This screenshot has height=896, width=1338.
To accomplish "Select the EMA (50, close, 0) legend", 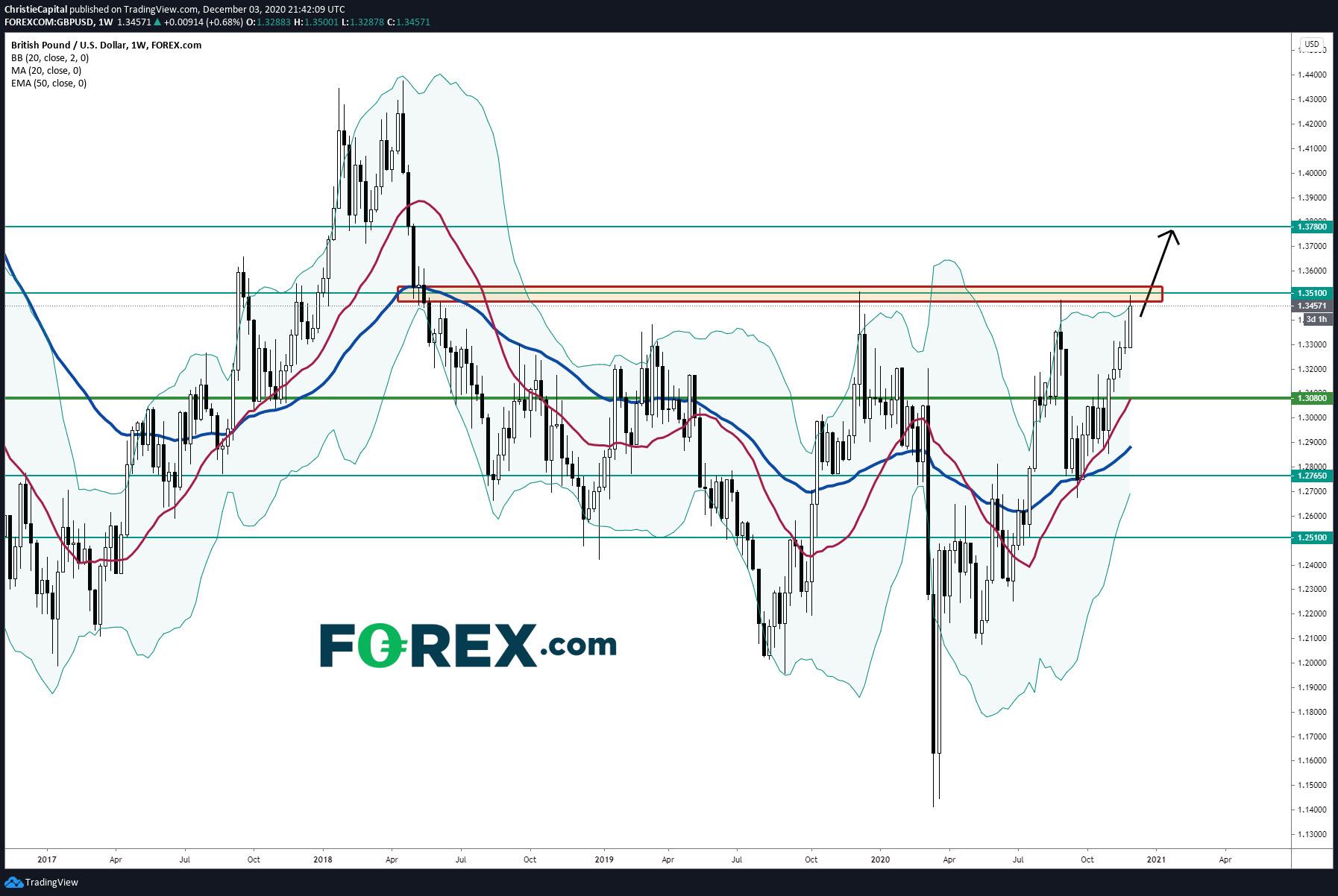I will point(48,83).
